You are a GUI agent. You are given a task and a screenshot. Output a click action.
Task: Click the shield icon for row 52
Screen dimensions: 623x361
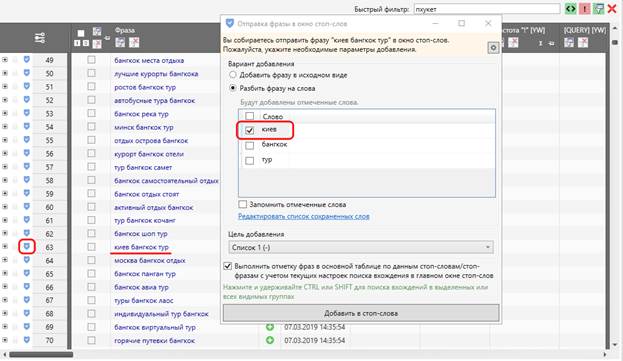pyautogui.click(x=27, y=100)
